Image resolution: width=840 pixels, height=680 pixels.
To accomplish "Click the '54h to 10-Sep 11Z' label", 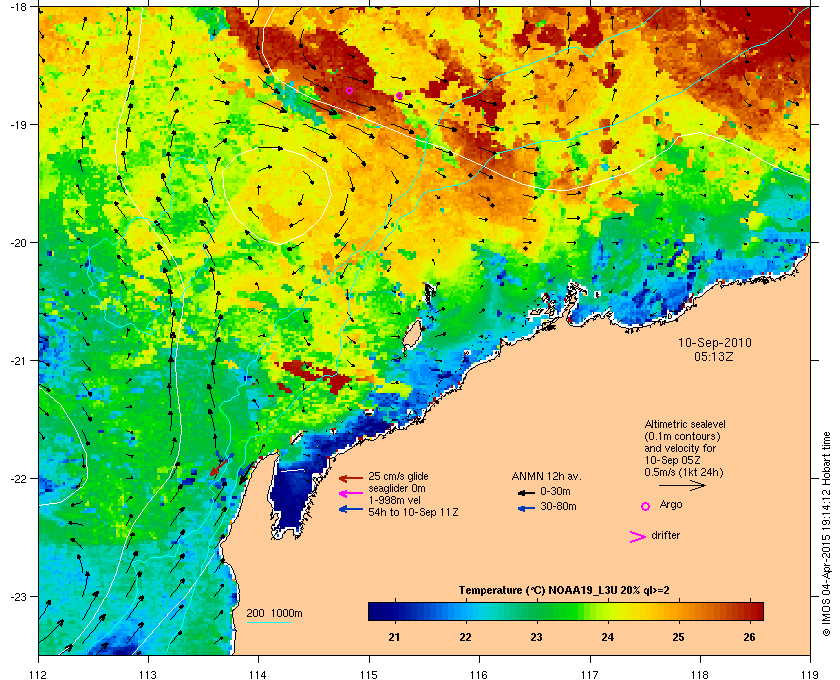I will (413, 512).
